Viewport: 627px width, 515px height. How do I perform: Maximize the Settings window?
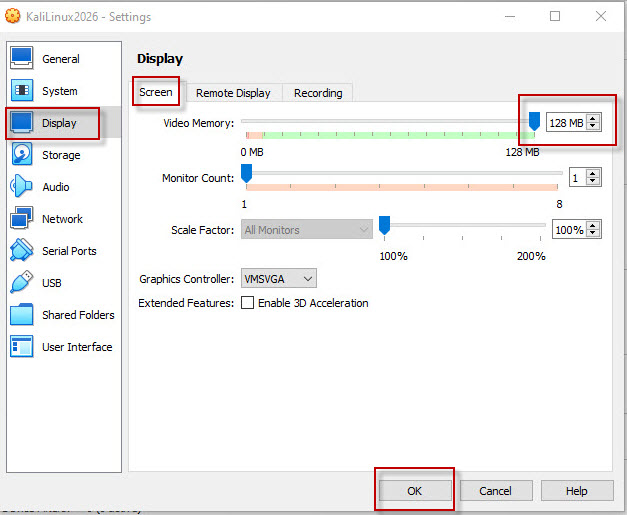tap(555, 16)
